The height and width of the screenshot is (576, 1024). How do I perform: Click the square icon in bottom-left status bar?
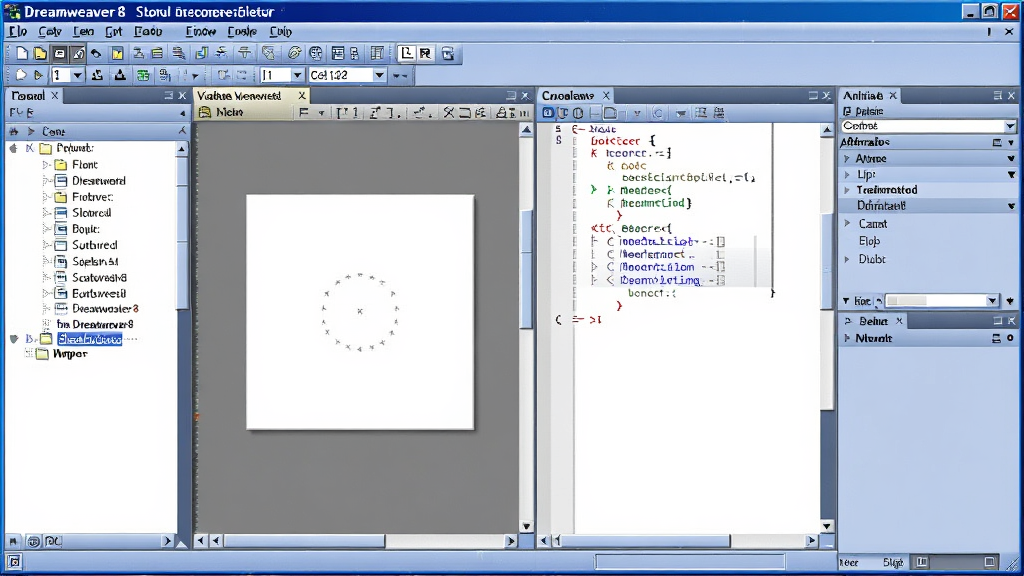pos(14,562)
